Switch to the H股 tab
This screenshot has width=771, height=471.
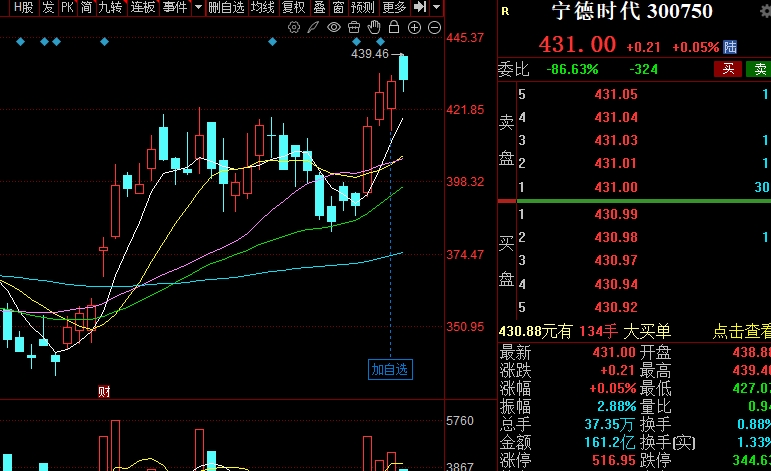pyautogui.click(x=23, y=7)
